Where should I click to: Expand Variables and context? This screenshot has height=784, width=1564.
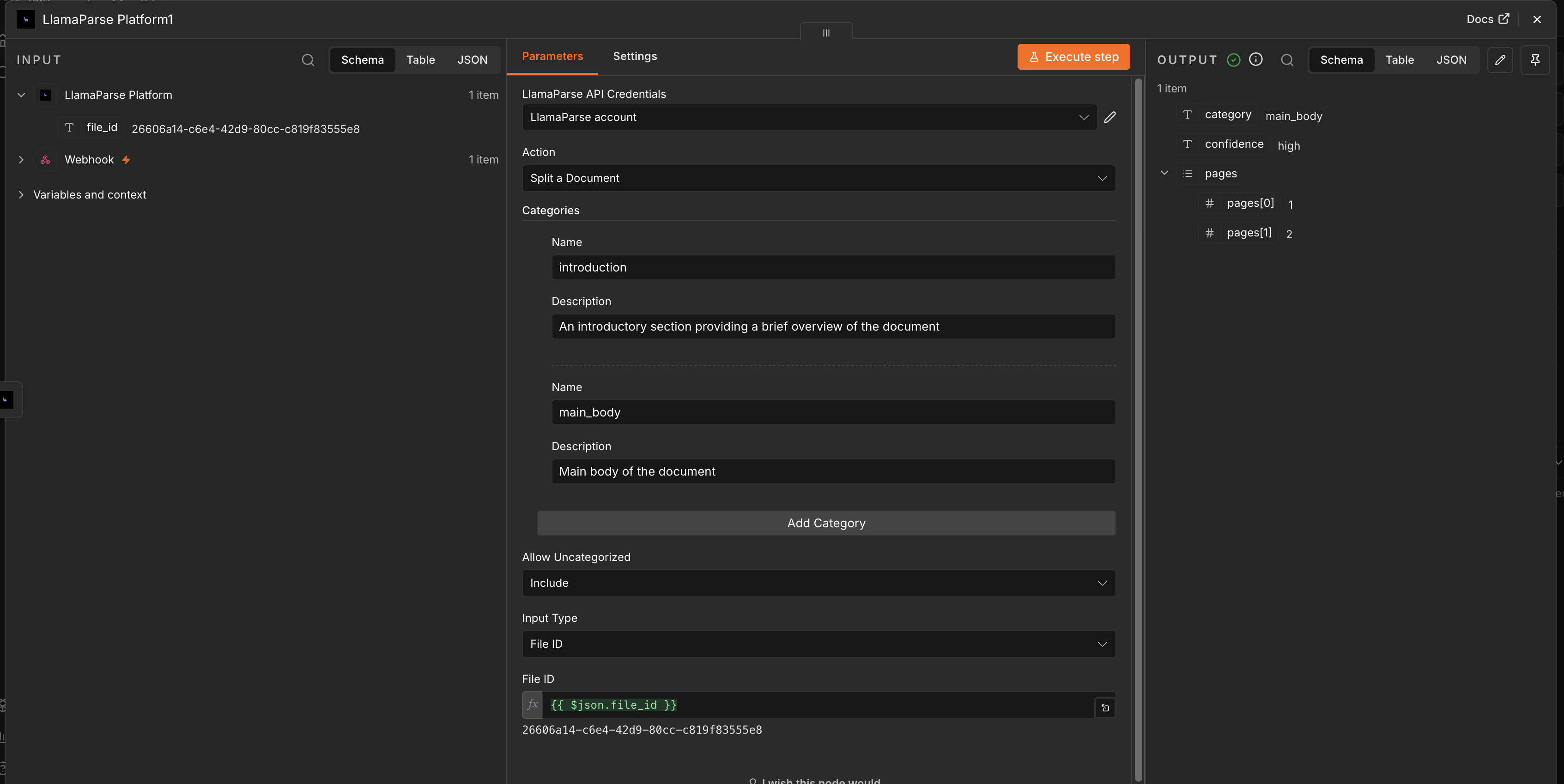[x=21, y=195]
